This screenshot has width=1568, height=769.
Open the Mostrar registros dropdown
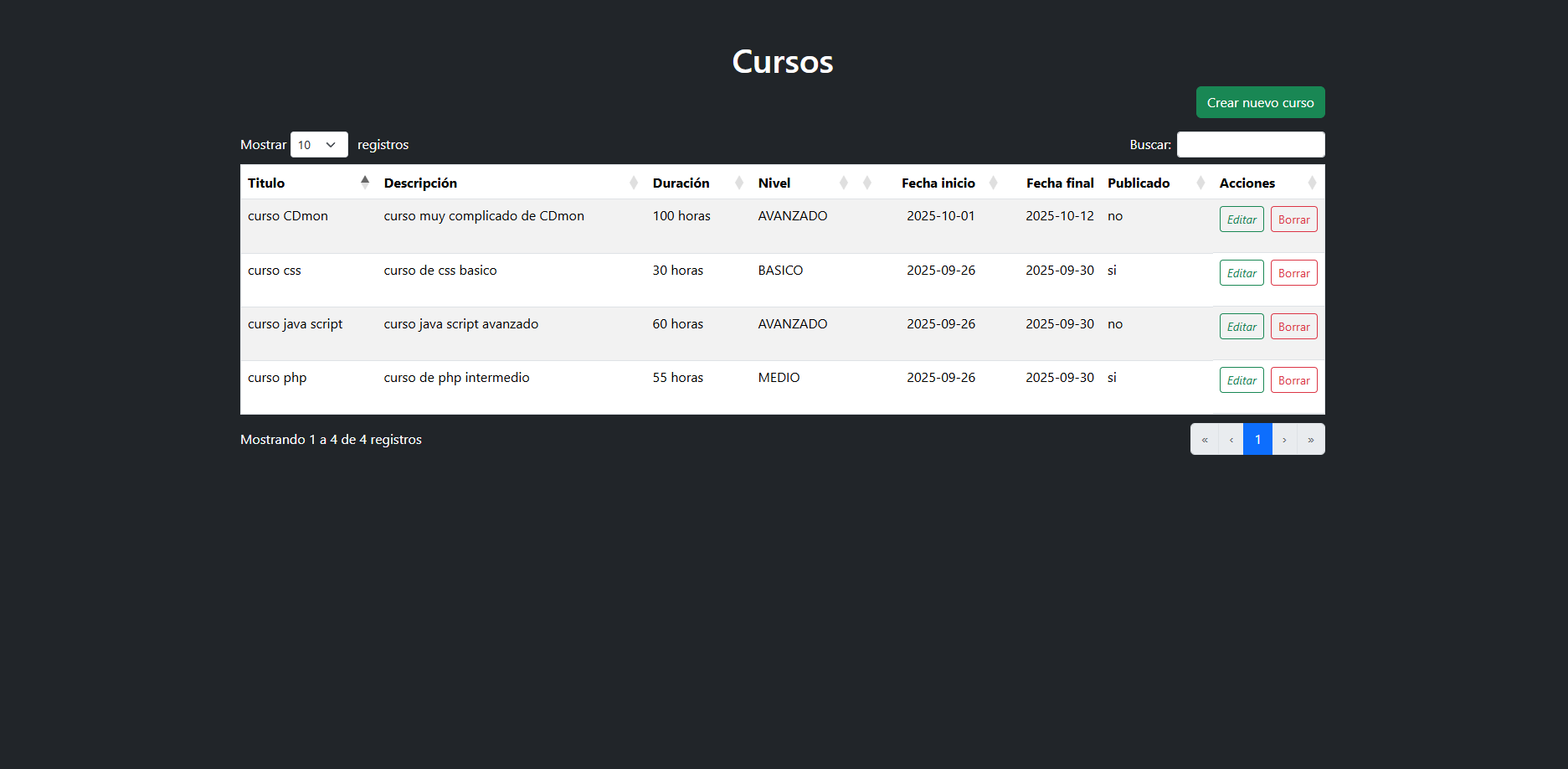tap(318, 145)
